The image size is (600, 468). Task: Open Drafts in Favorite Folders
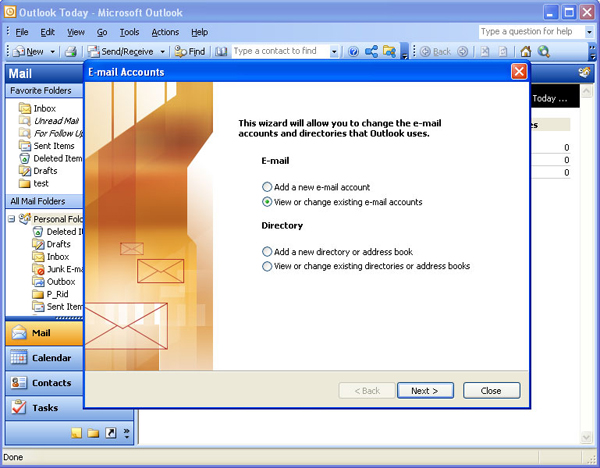coord(38,171)
